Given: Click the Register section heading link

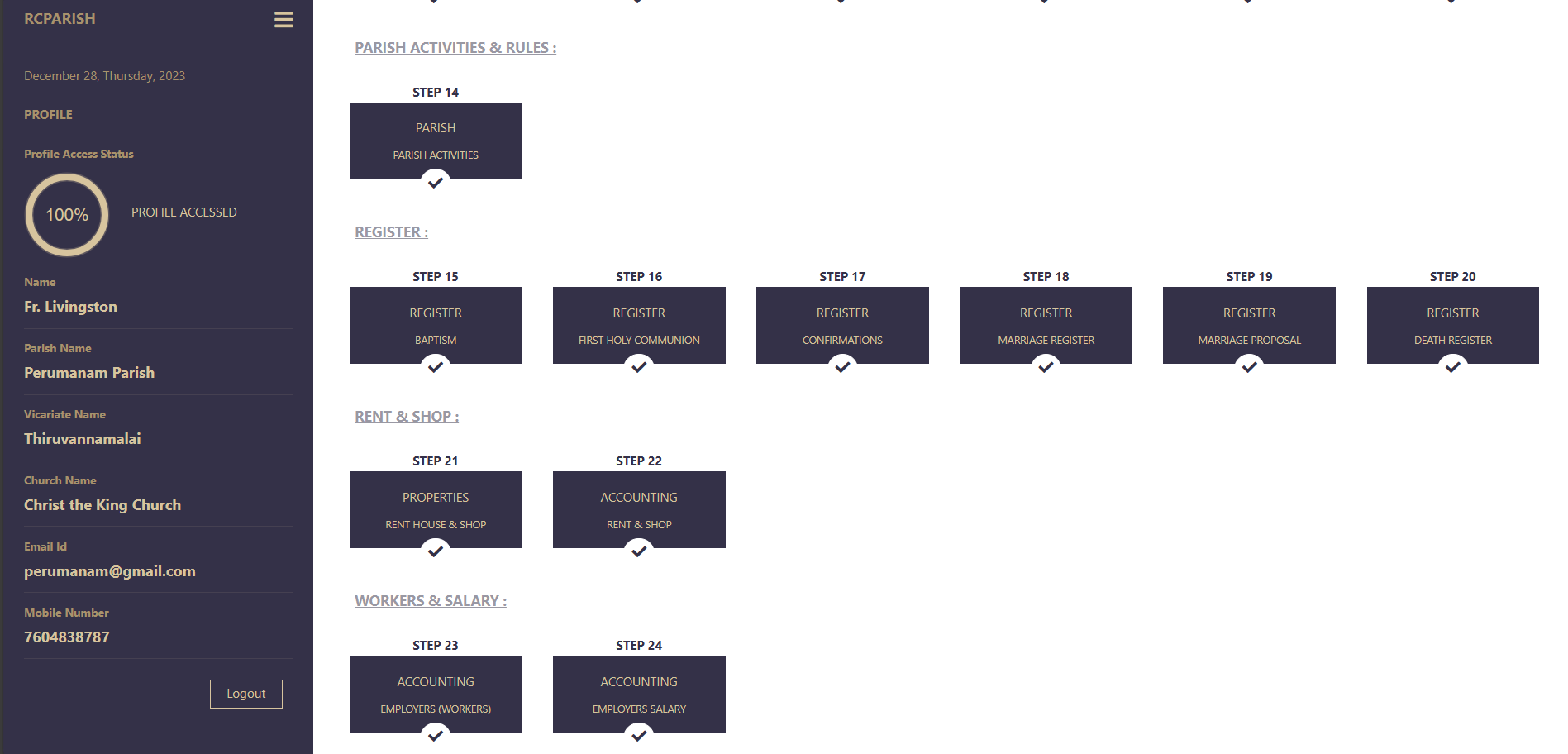Looking at the screenshot, I should point(391,232).
